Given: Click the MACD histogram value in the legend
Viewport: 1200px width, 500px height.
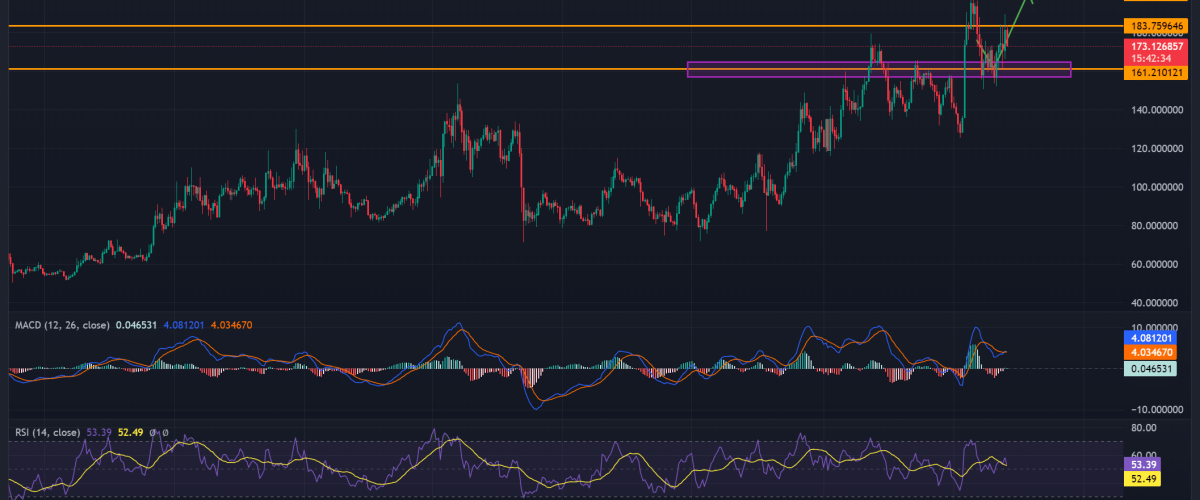Looking at the screenshot, I should (x=136, y=326).
